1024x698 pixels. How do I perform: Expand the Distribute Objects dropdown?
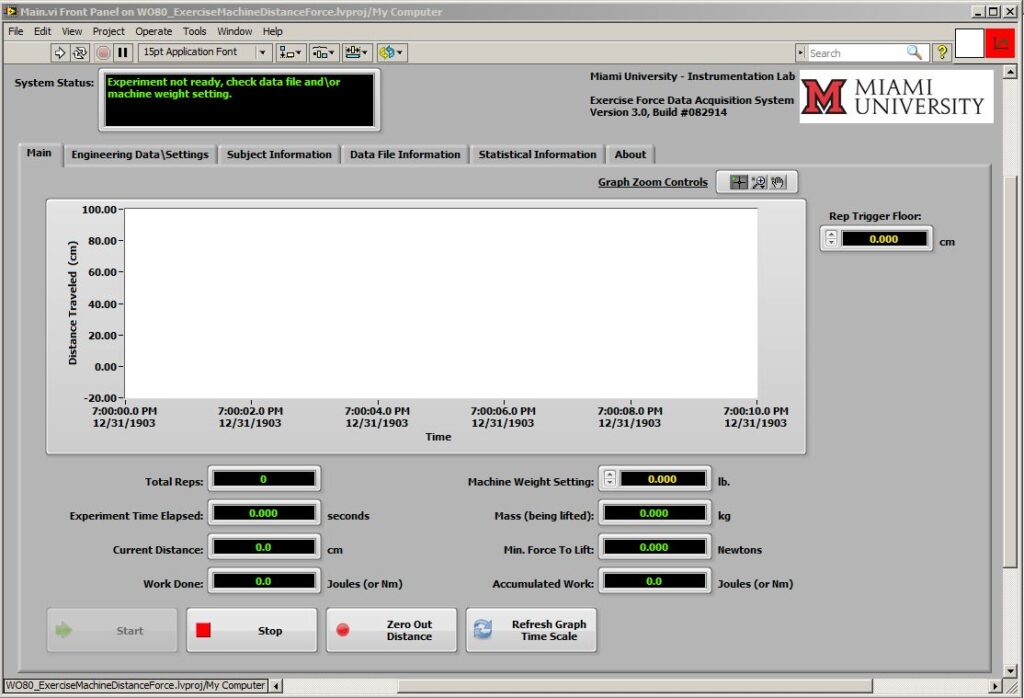(323, 53)
